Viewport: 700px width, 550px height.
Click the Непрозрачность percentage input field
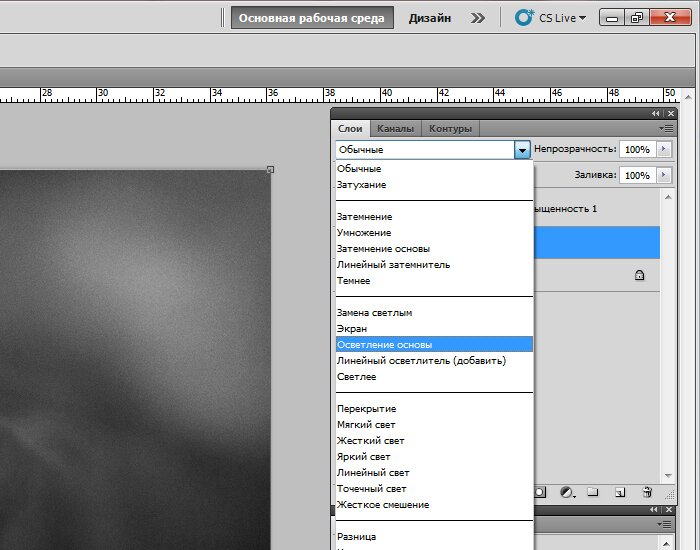[635, 149]
